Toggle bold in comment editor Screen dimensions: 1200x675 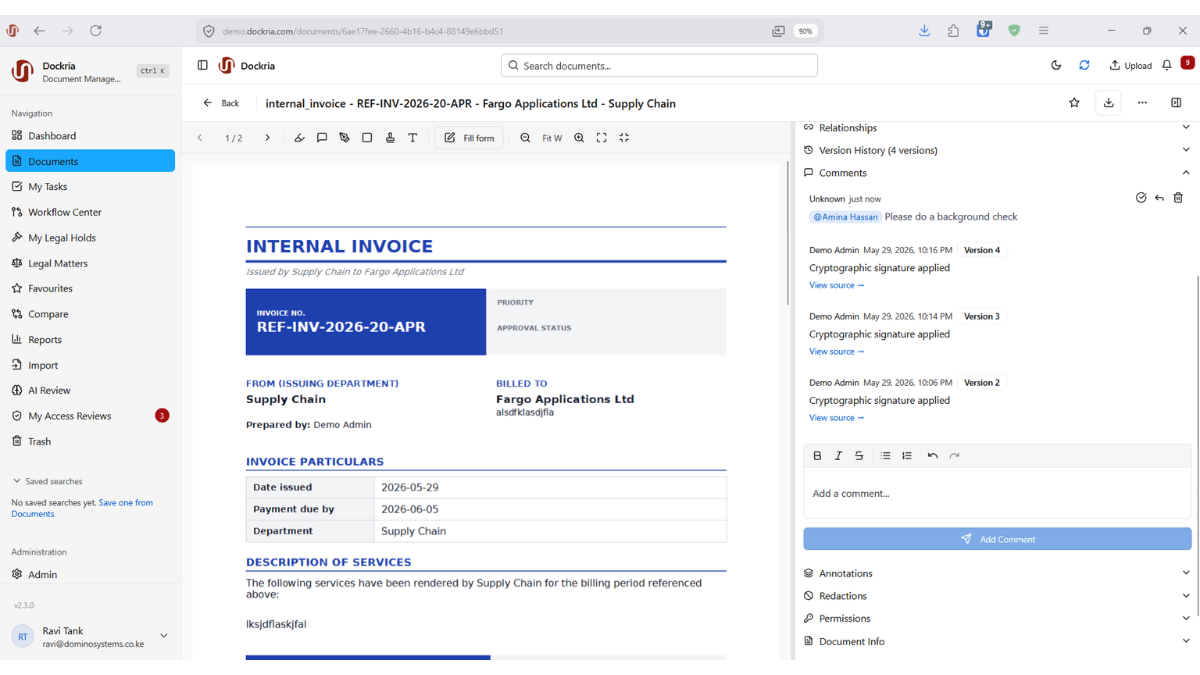tap(817, 456)
